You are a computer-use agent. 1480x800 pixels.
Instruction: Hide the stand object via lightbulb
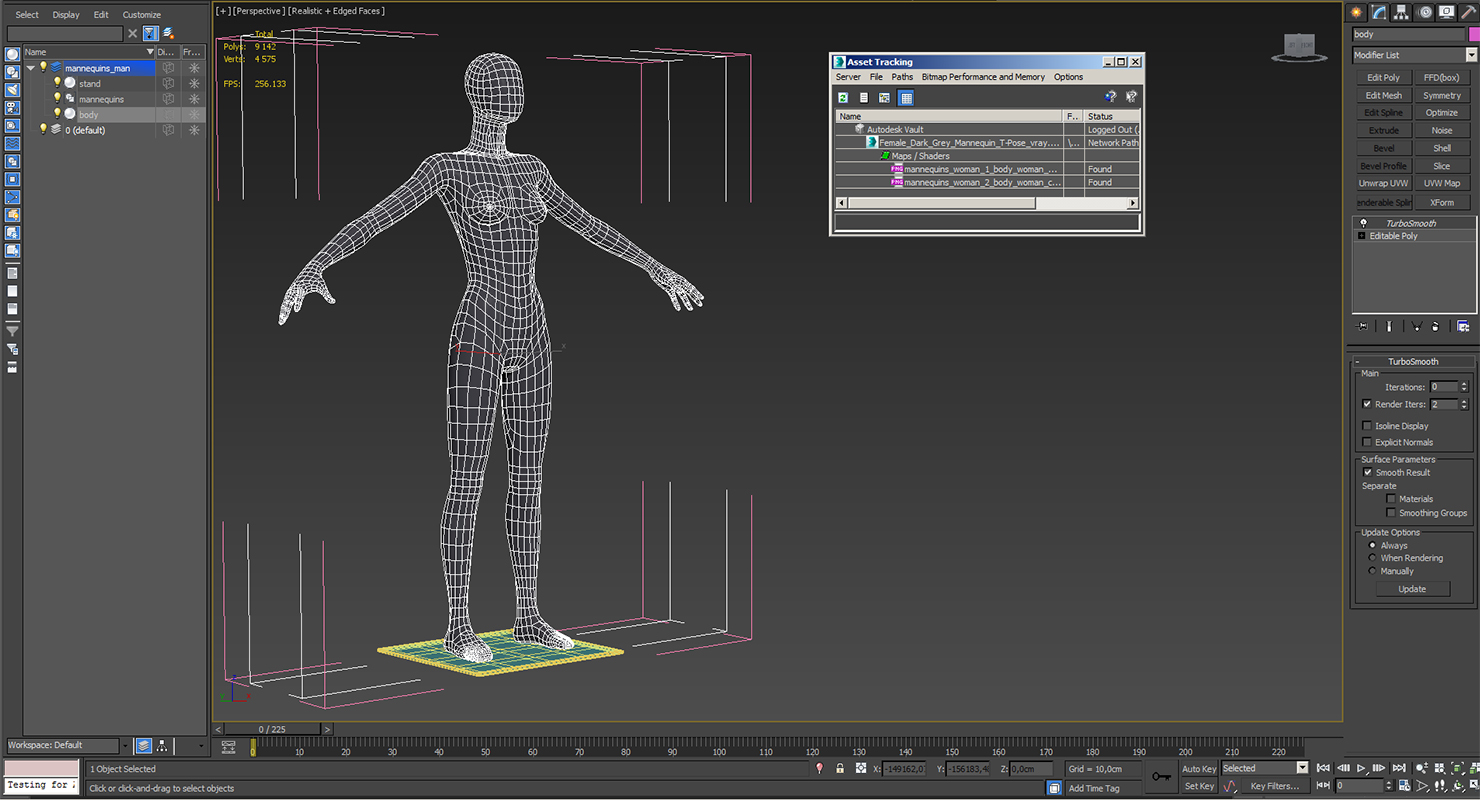[x=57, y=83]
